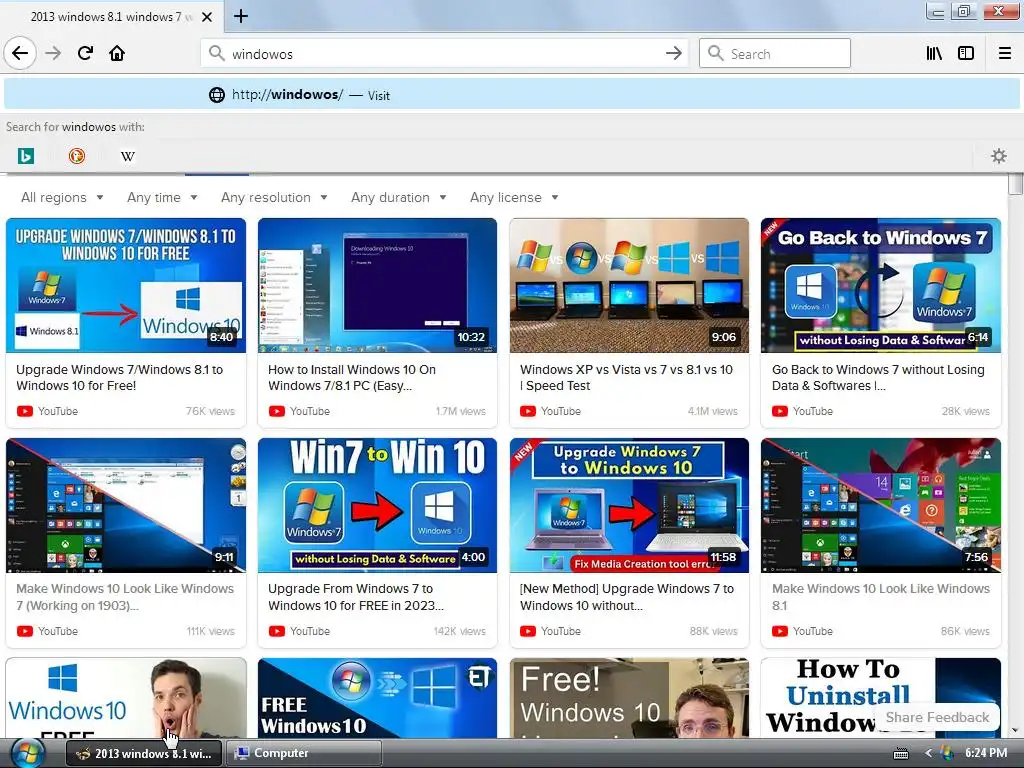
Task: Open How To Uninstall Windows thumbnail
Action: pos(881,698)
